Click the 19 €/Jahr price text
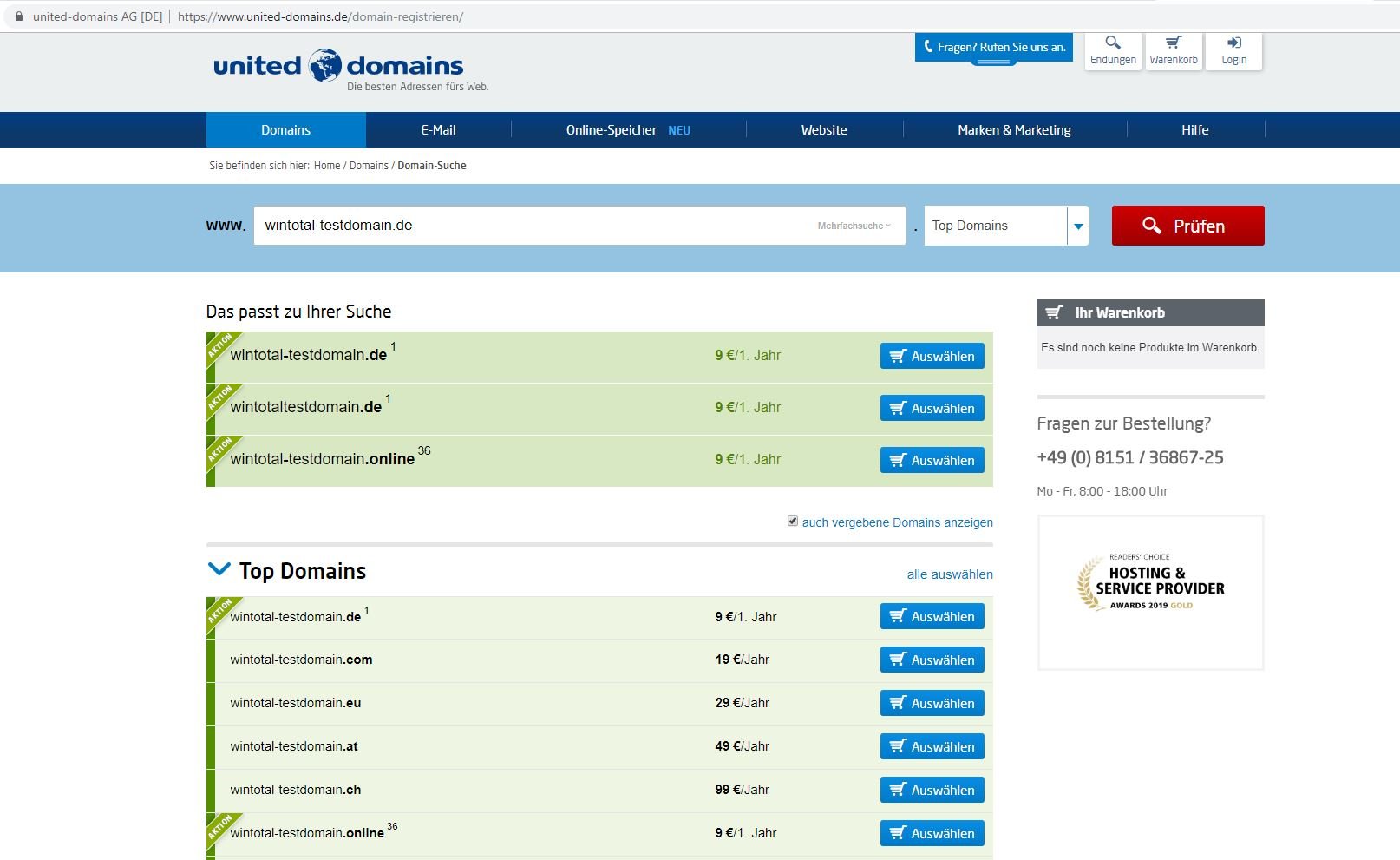The width and height of the screenshot is (1400, 860). point(743,660)
